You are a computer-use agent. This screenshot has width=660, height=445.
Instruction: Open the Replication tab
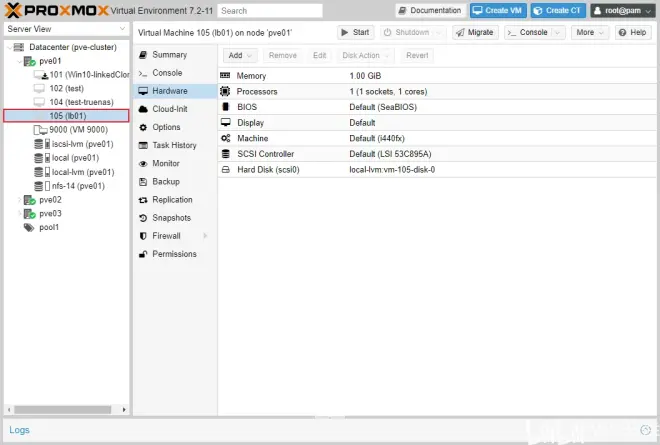point(175,200)
